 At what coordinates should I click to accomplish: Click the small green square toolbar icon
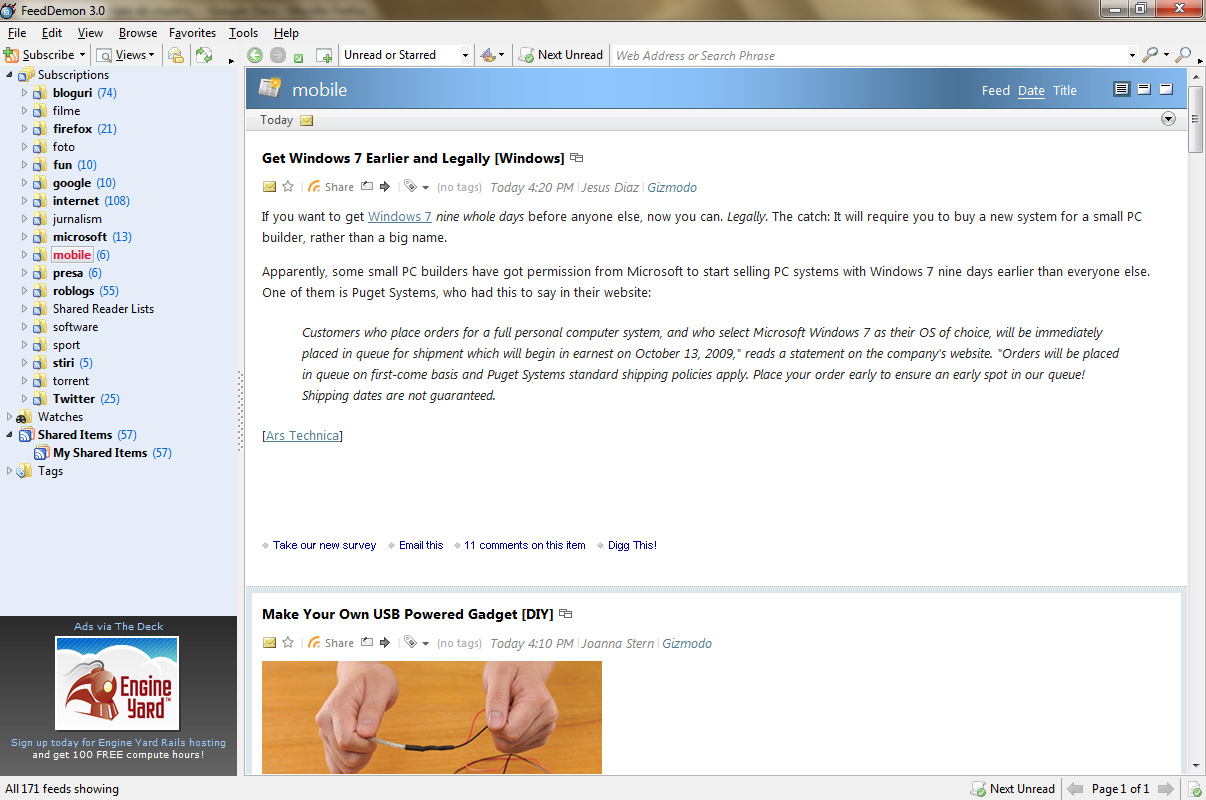point(298,58)
